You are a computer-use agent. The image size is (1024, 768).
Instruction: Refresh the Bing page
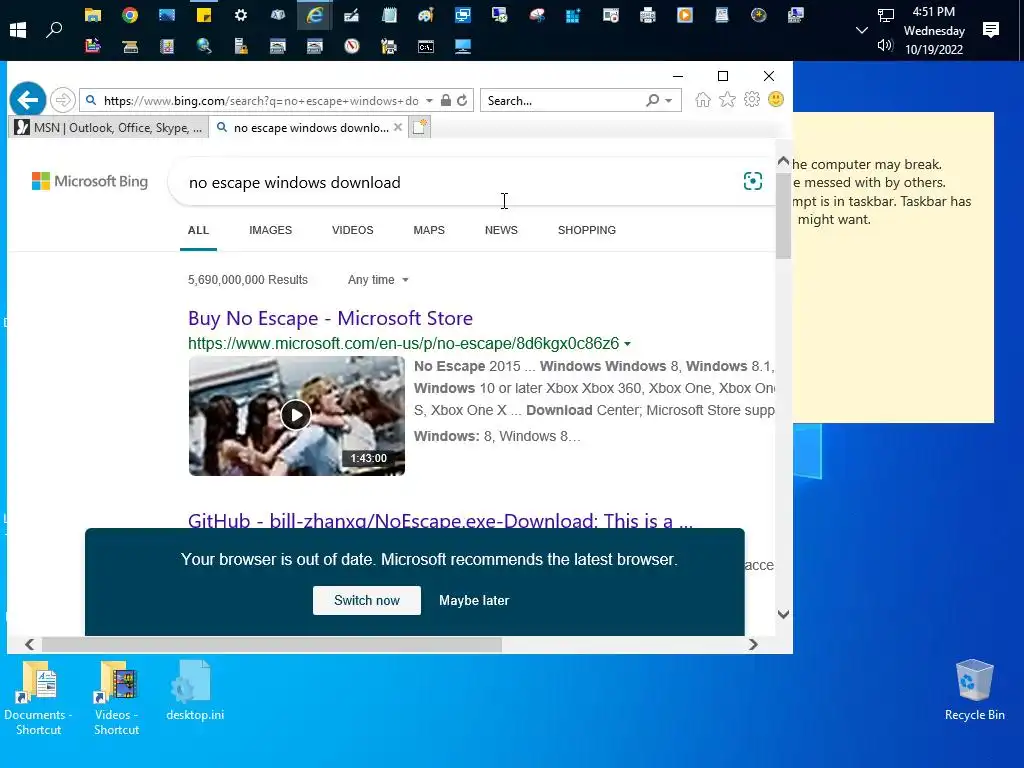tap(462, 100)
